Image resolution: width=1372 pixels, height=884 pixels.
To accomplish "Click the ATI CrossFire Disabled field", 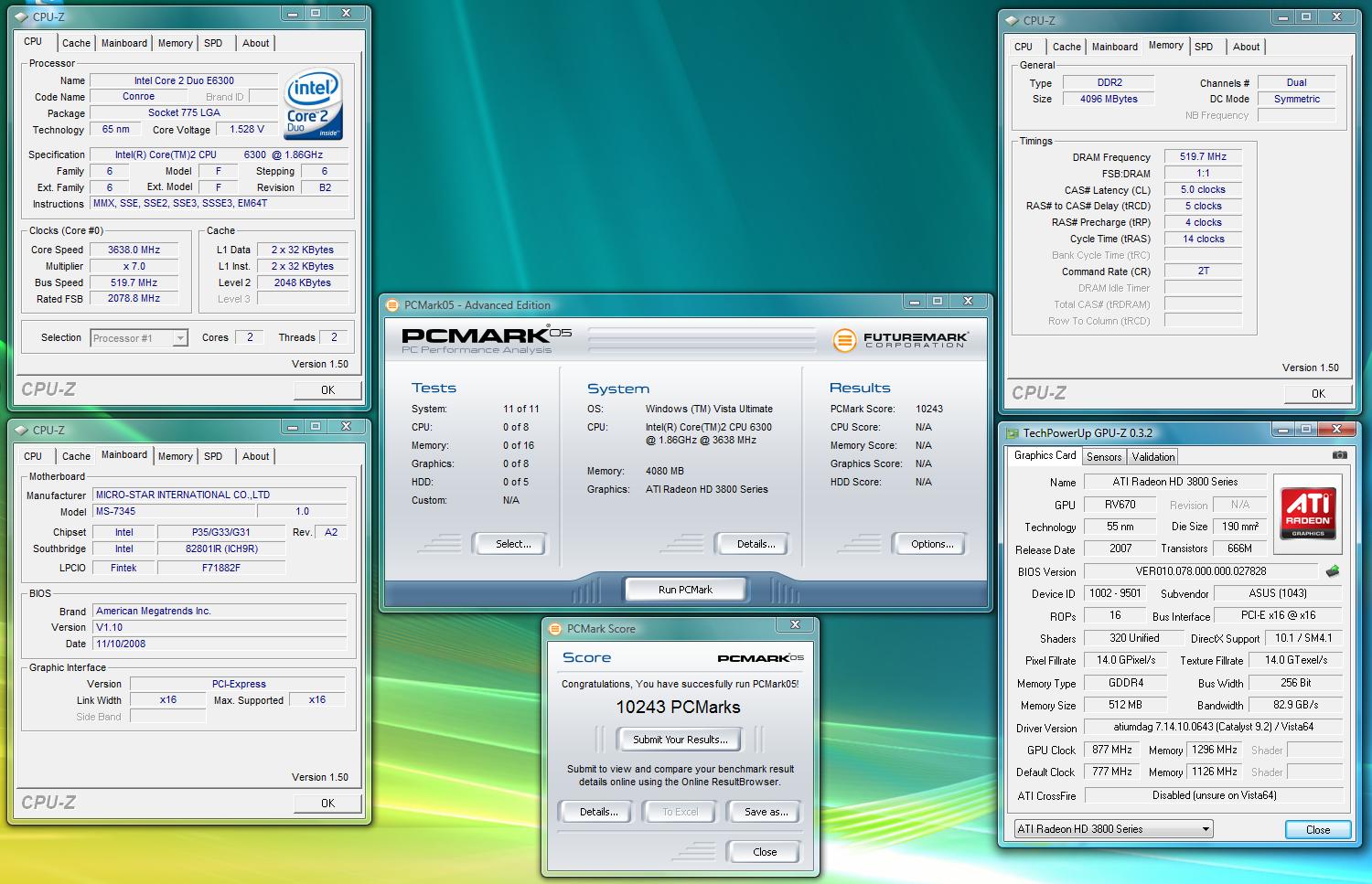I will 1213,795.
